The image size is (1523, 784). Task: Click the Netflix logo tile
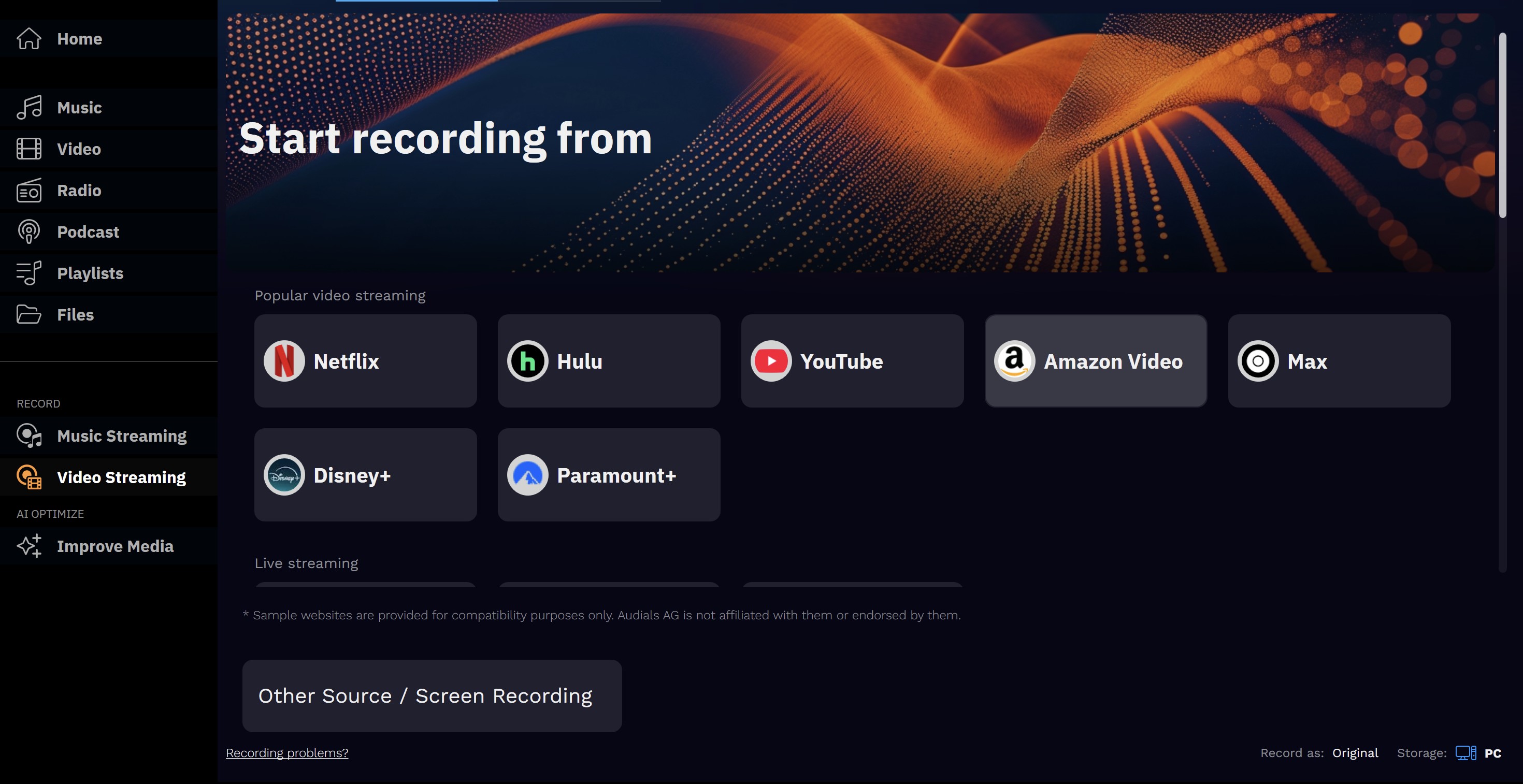(365, 361)
